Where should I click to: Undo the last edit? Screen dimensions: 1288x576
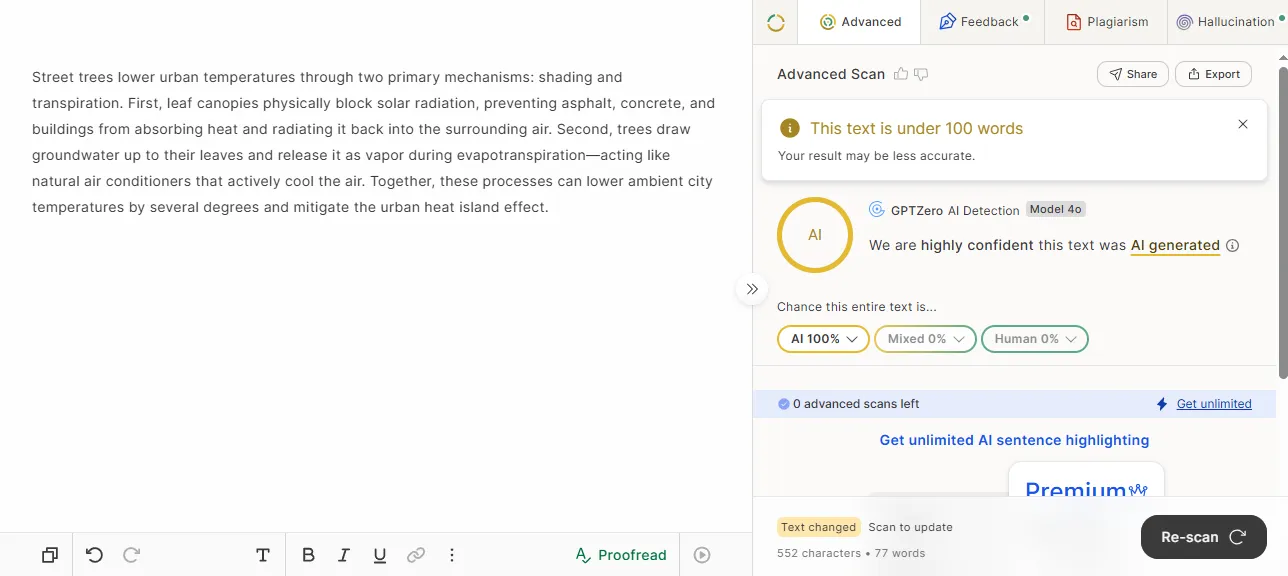(x=95, y=555)
